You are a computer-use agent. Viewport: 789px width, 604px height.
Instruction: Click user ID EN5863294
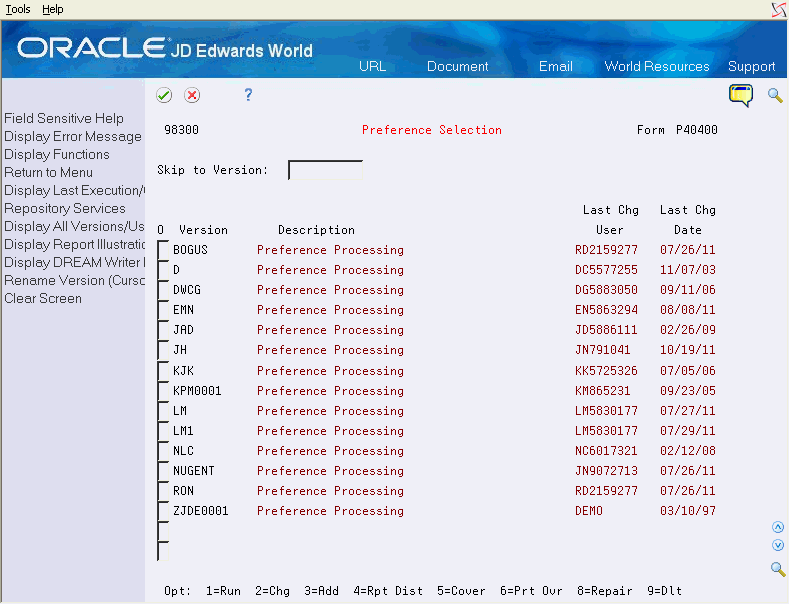pyautogui.click(x=606, y=310)
